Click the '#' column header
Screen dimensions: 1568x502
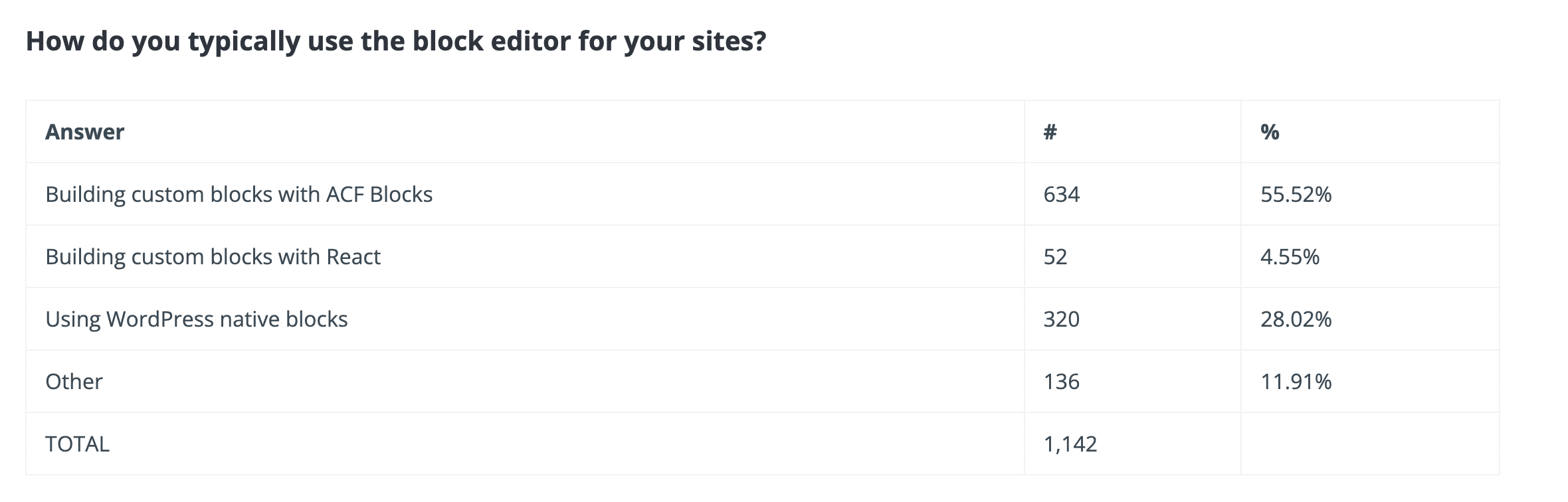click(1050, 132)
